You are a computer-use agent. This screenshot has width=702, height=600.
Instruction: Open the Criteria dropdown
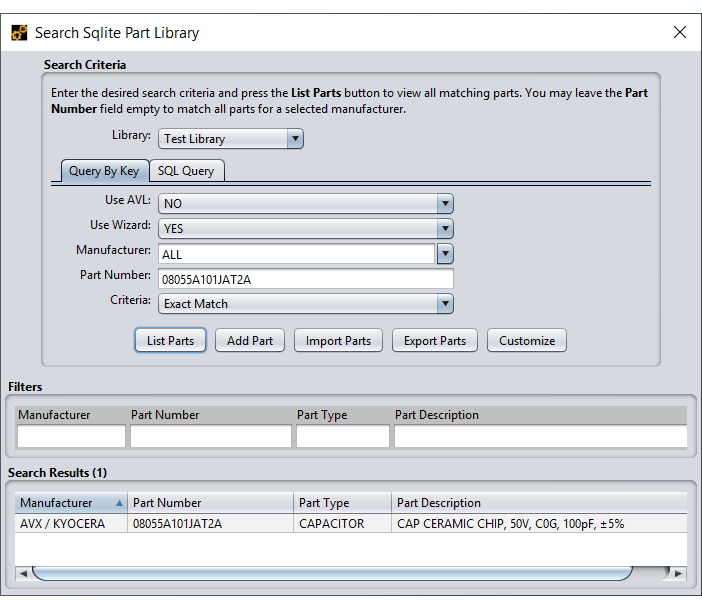coord(306,304)
